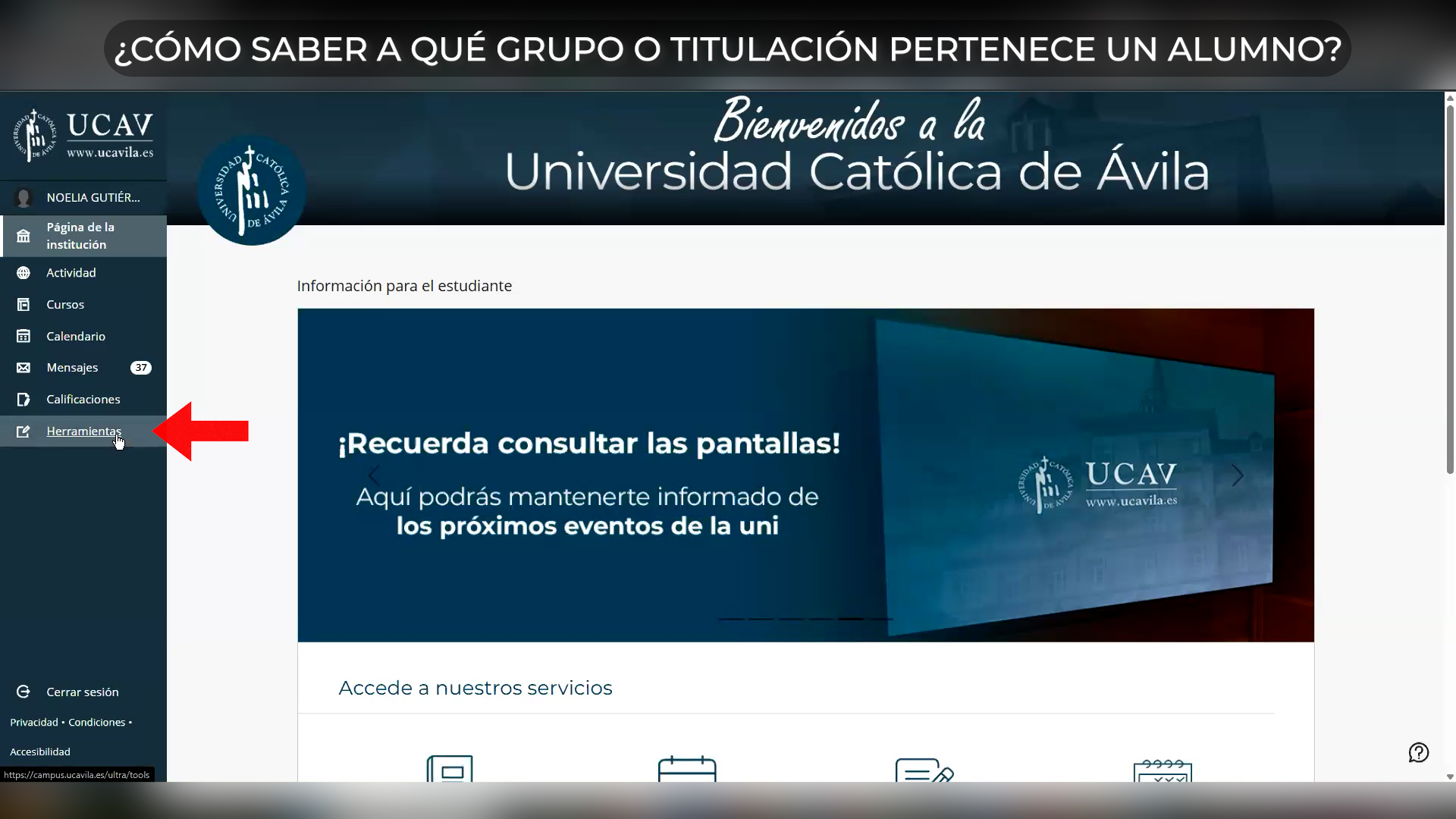Click the UCAV sidebar logo
This screenshot has height=819, width=1456.
tap(83, 135)
